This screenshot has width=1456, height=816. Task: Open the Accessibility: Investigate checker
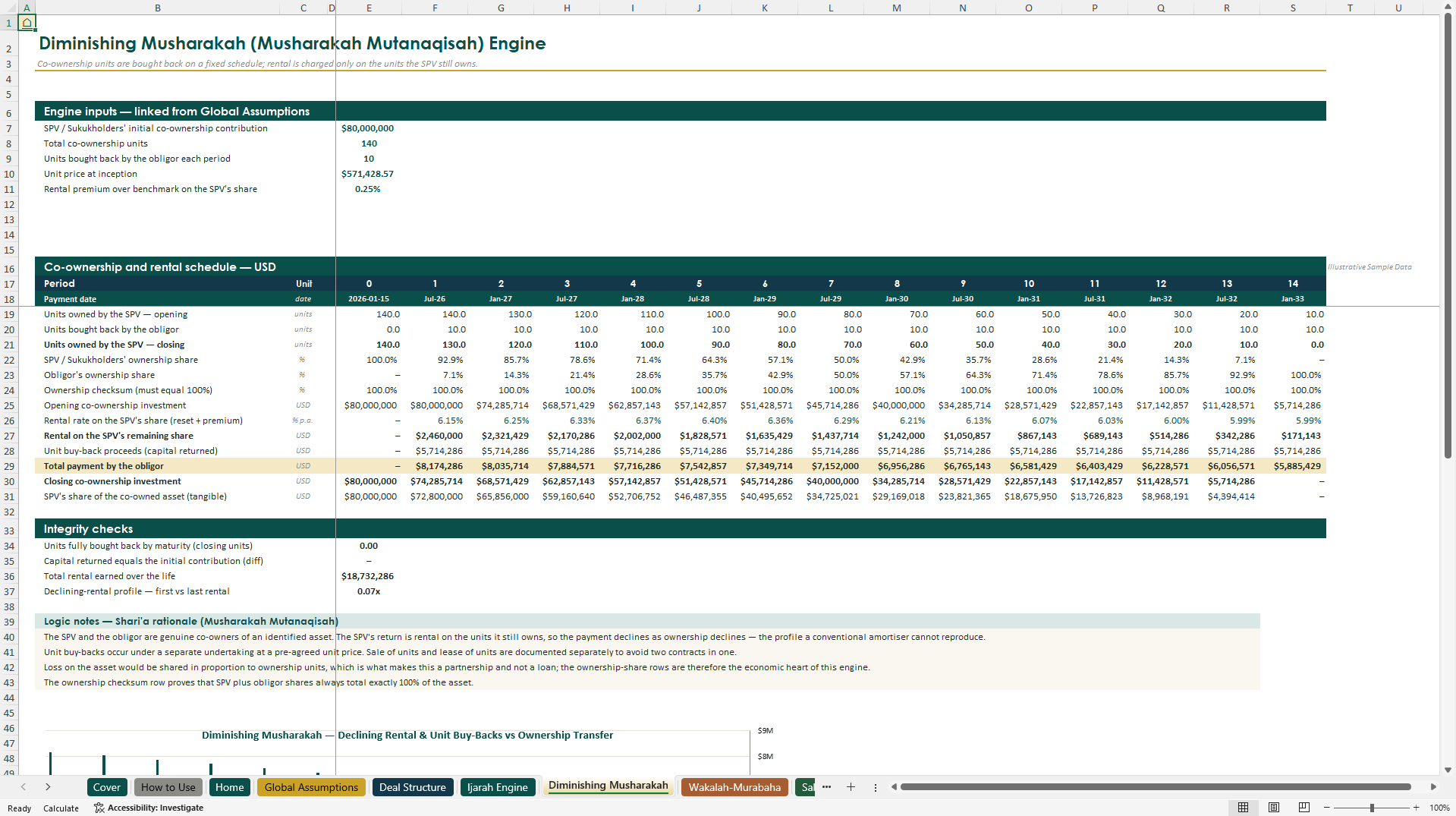pos(149,808)
